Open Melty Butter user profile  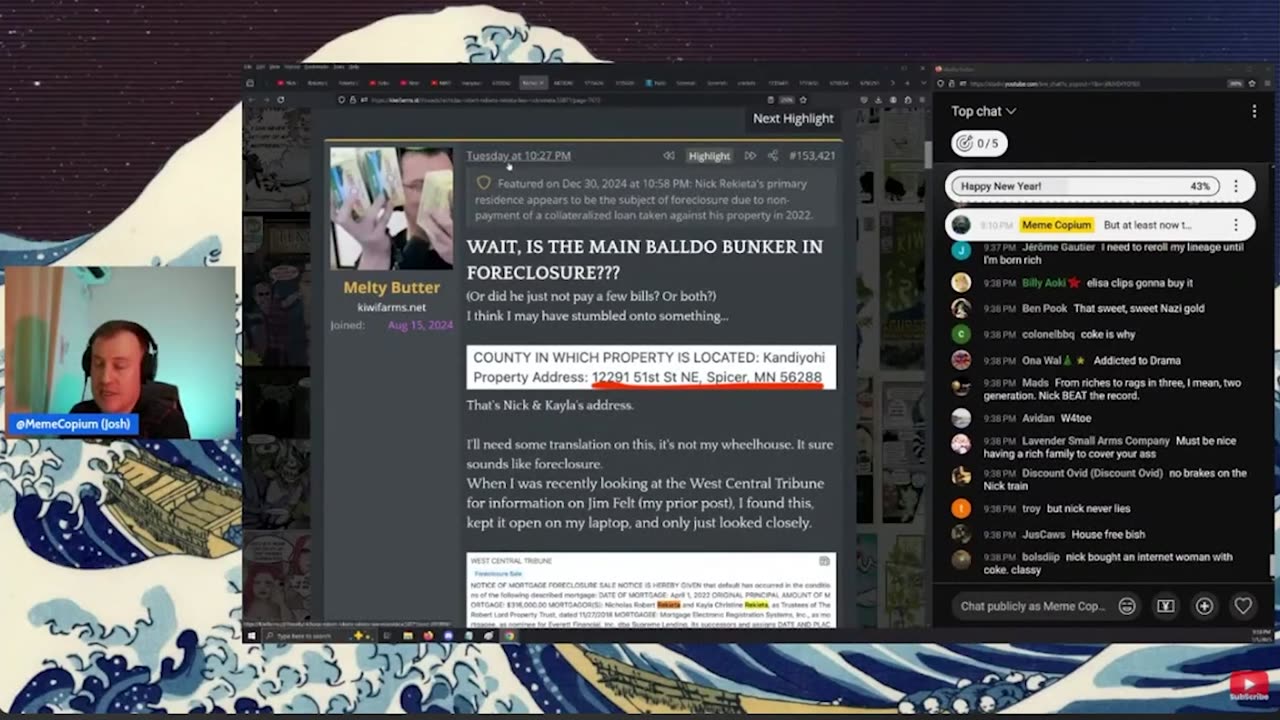click(392, 287)
